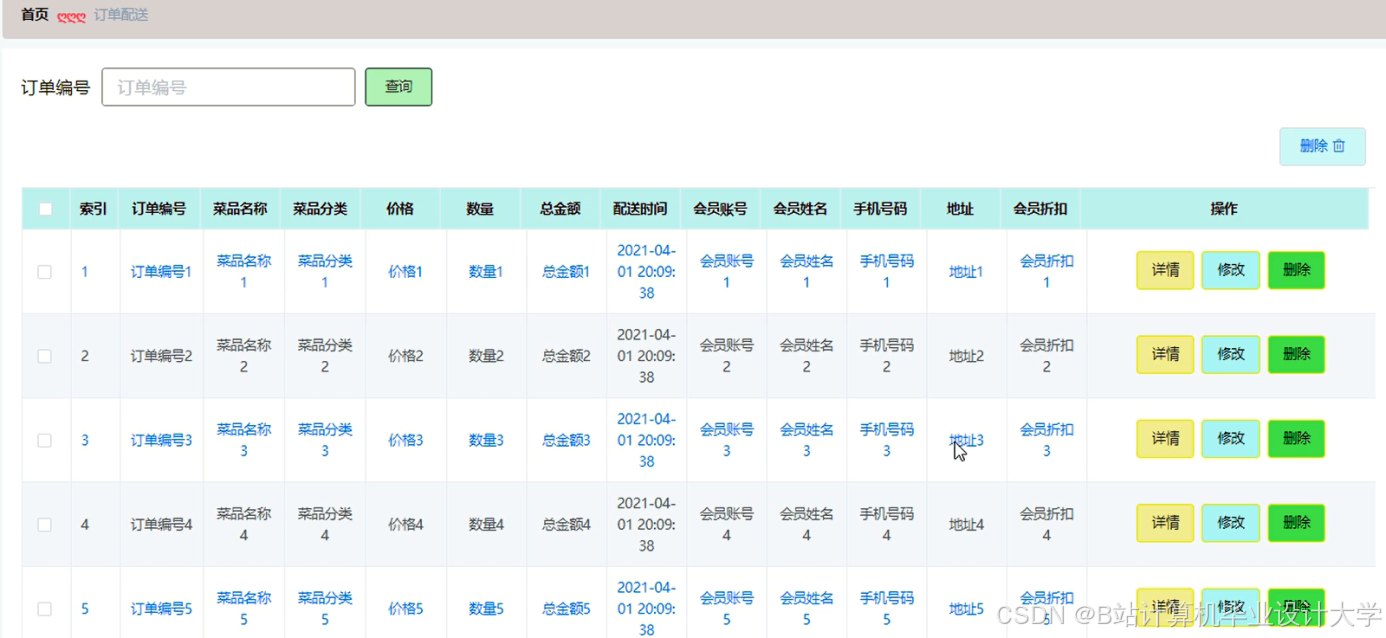Screen dimensions: 1386x638
Task: Focus the 订单编号 search input field
Action: [x=229, y=87]
